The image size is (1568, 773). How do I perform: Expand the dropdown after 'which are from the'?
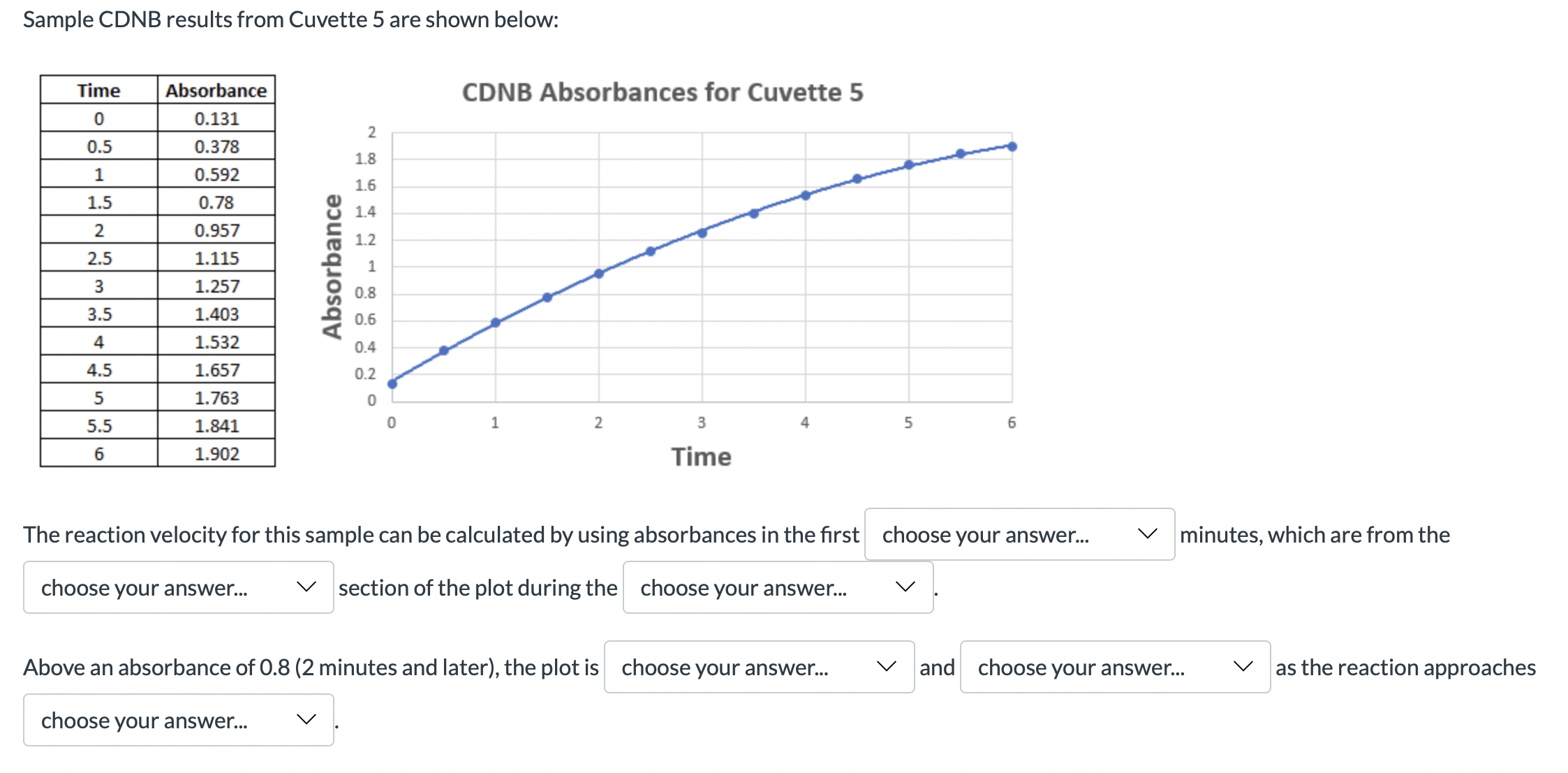coord(178,587)
